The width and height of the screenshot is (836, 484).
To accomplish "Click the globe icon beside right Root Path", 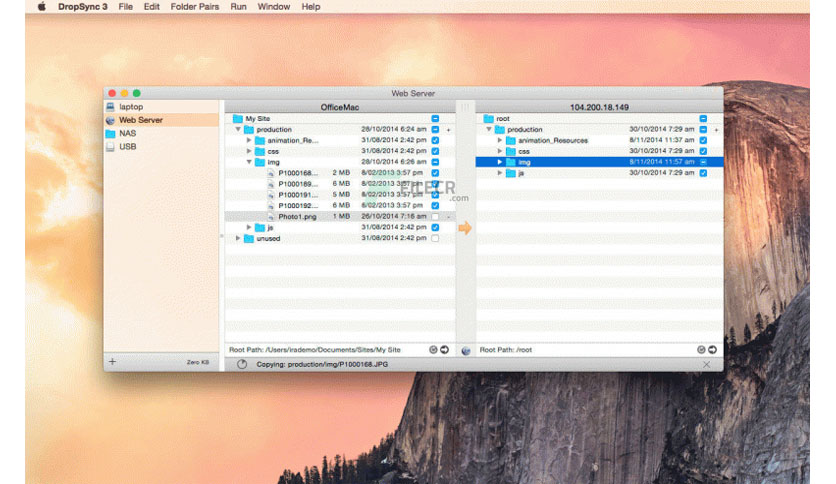I will (x=466, y=350).
